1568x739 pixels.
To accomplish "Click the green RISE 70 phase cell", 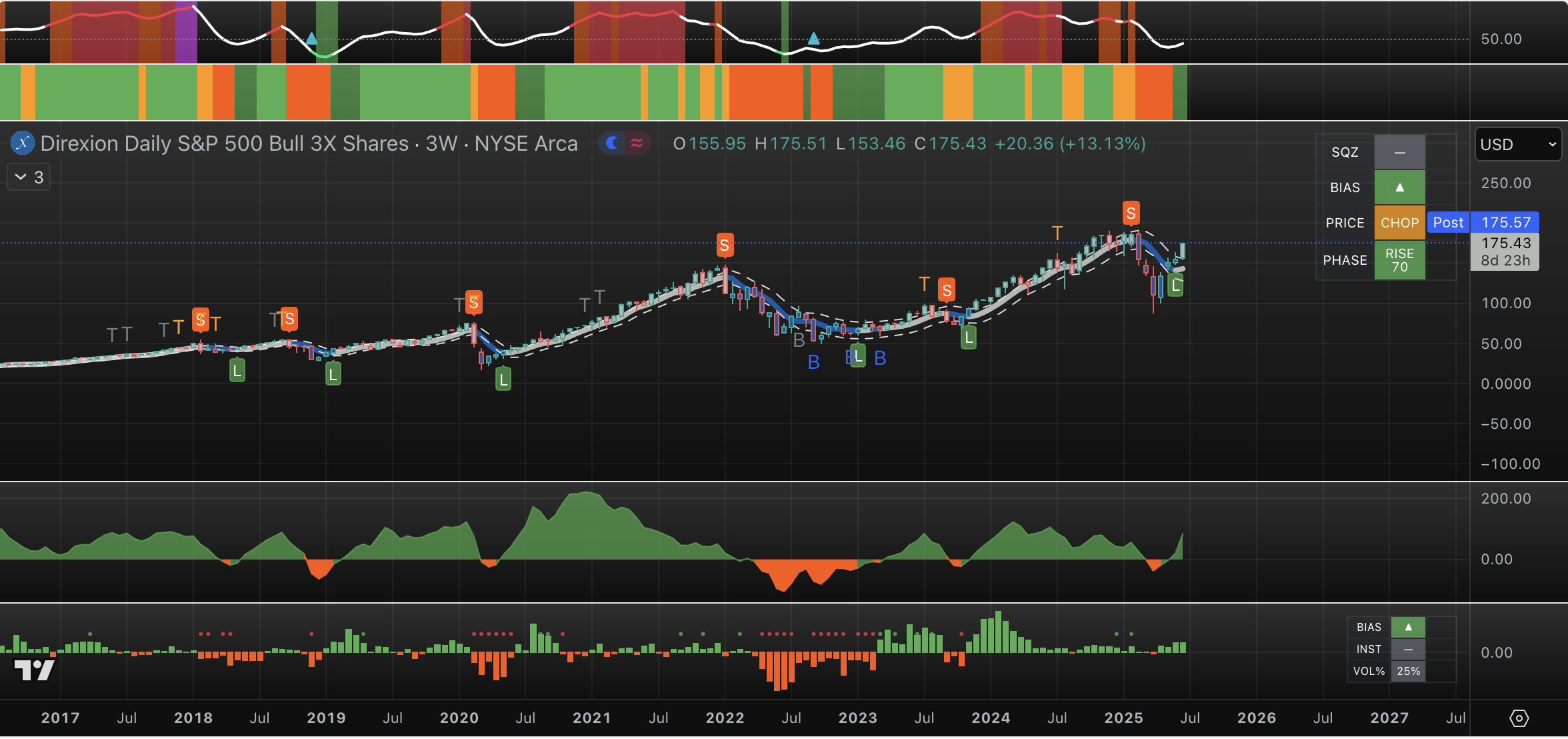I will click(x=1399, y=260).
